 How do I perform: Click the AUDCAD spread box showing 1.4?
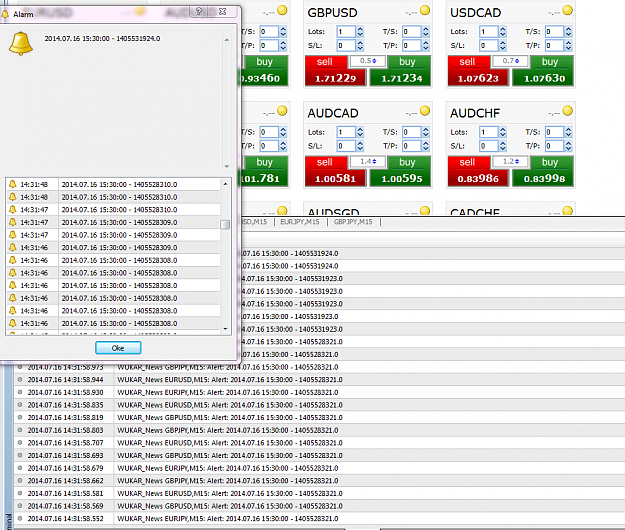(368, 161)
